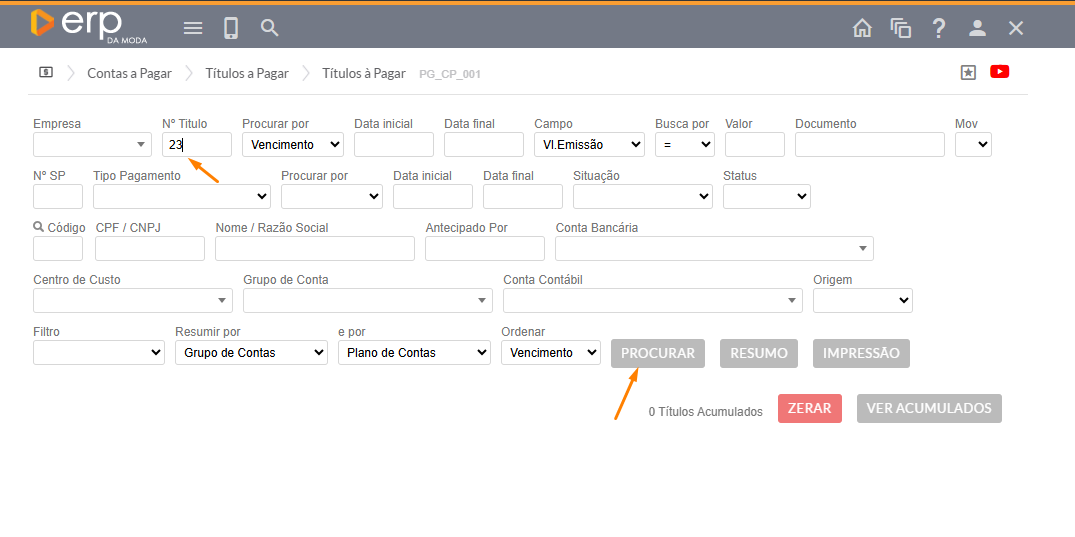Open the hamburger main menu

click(x=193, y=28)
